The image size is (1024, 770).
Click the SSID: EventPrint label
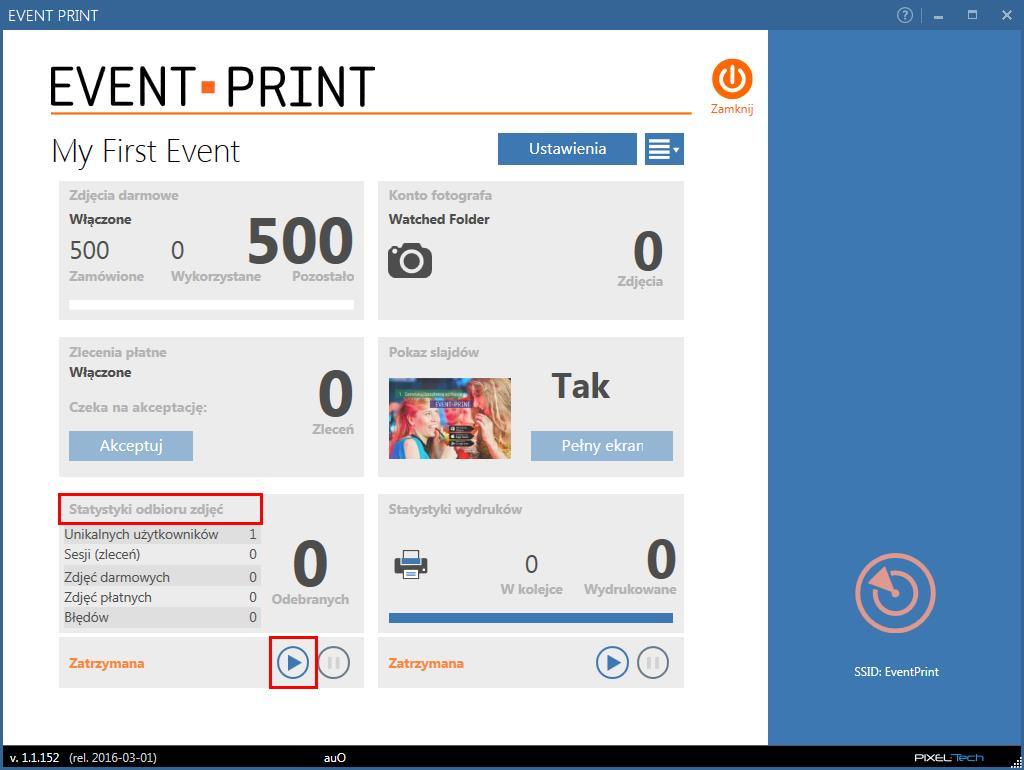tap(896, 671)
